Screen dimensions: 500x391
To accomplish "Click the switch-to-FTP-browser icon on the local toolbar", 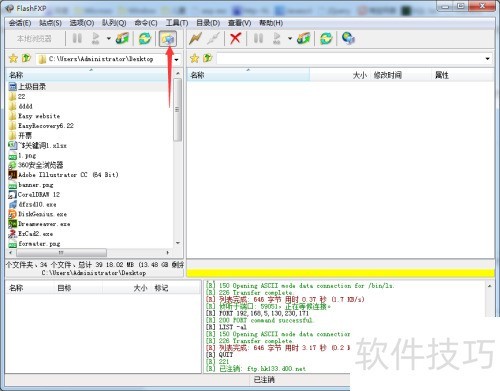I will coord(168,38).
